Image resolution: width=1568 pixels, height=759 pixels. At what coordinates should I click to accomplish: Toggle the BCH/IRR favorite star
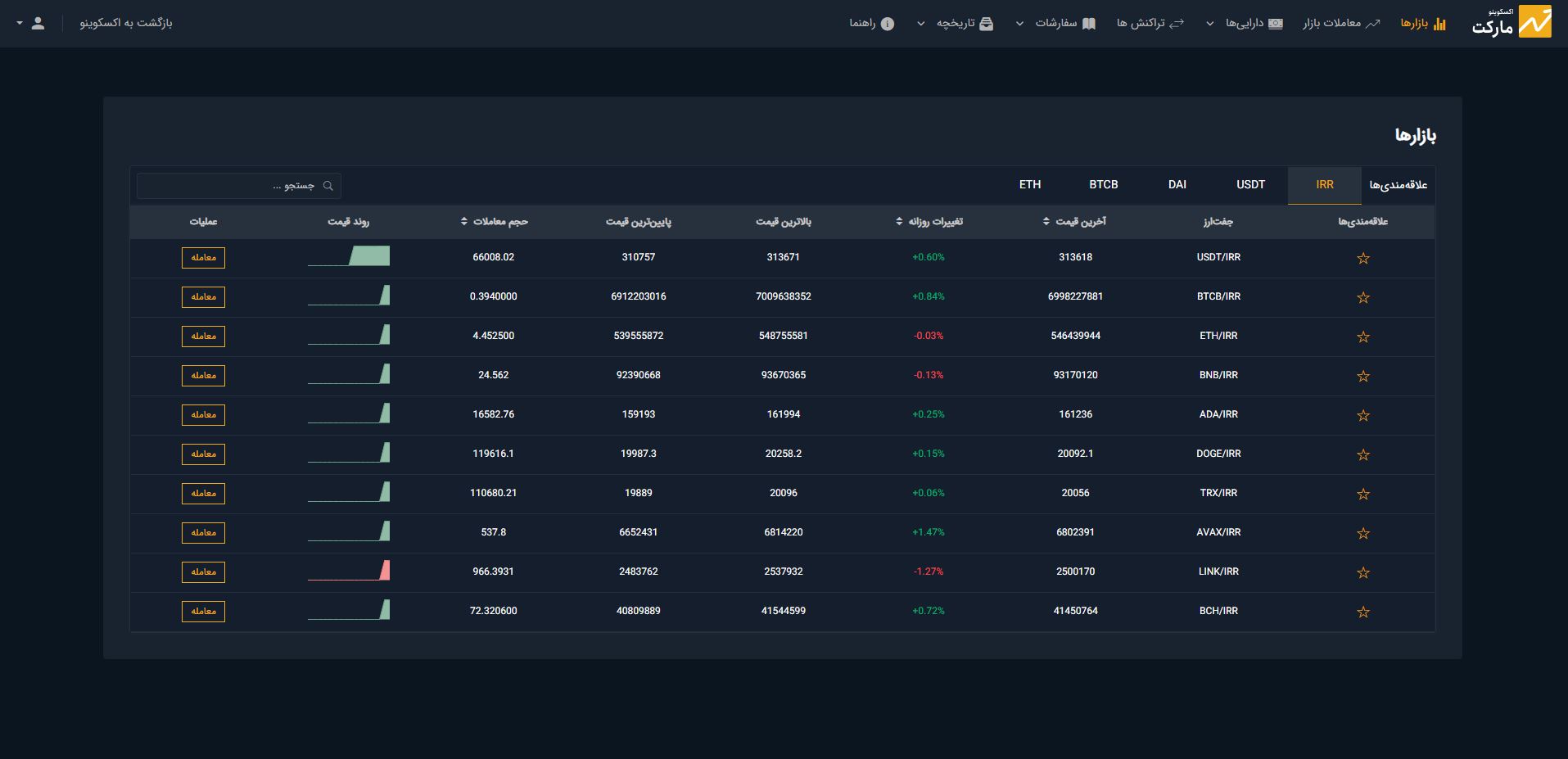1363,612
